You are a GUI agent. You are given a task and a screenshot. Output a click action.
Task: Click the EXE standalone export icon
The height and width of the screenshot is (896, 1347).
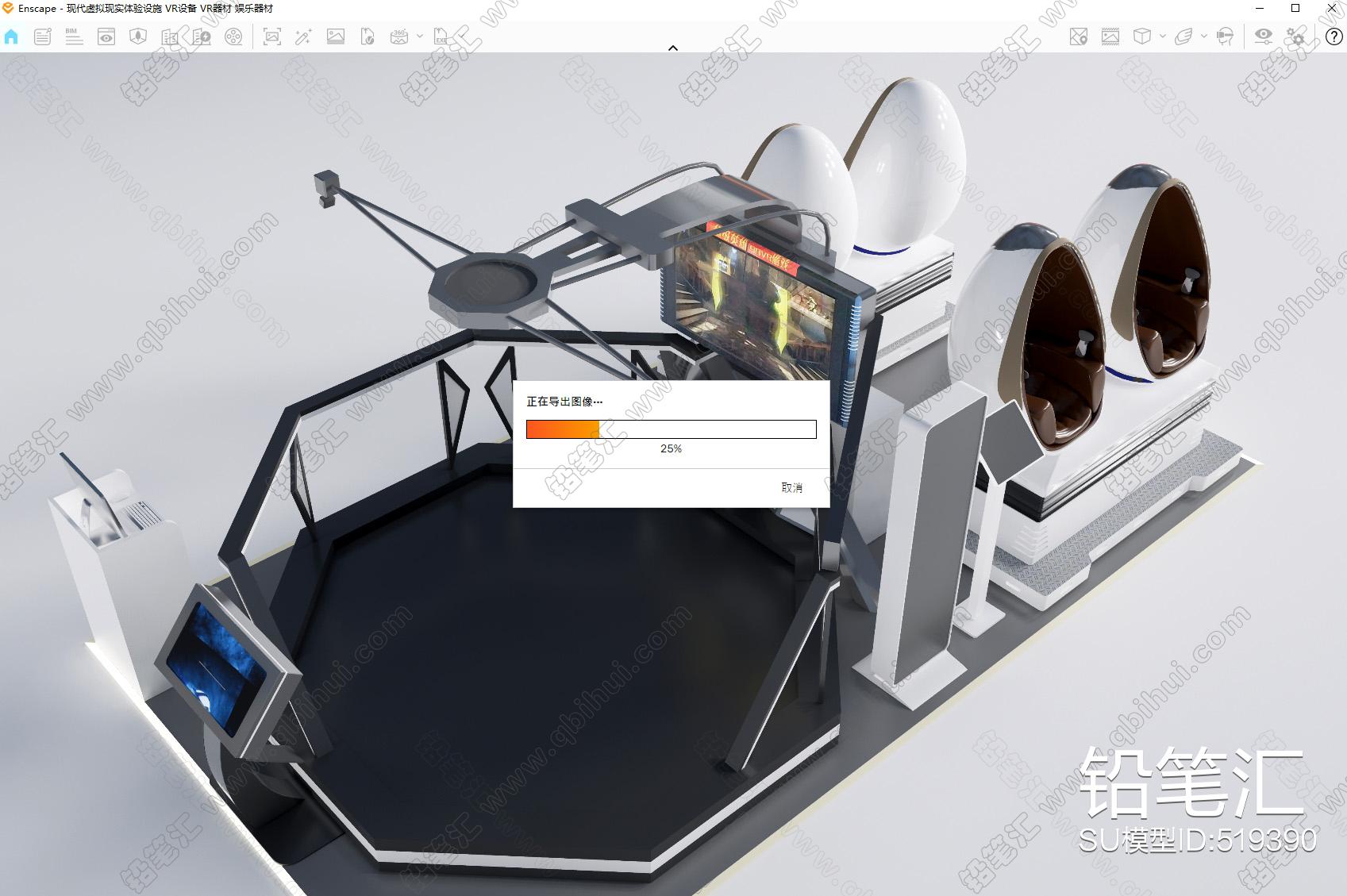pyautogui.click(x=440, y=37)
